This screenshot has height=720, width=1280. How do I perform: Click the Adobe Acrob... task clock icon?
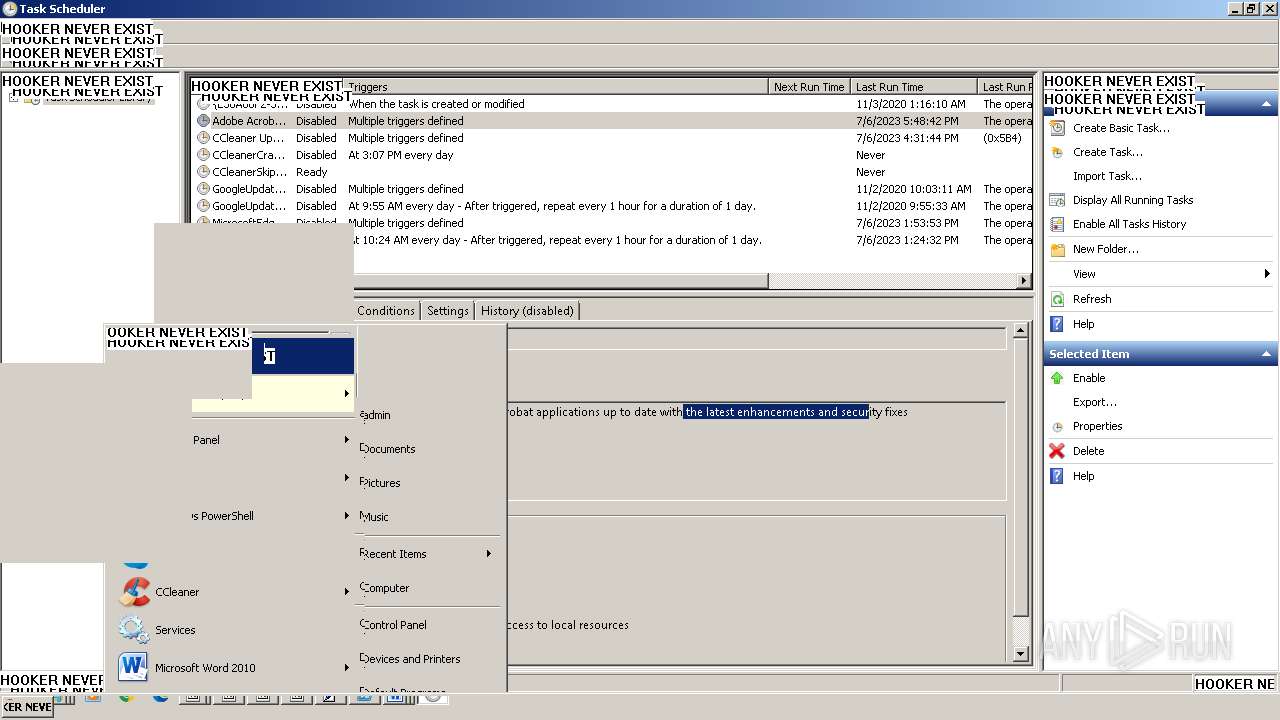point(204,121)
